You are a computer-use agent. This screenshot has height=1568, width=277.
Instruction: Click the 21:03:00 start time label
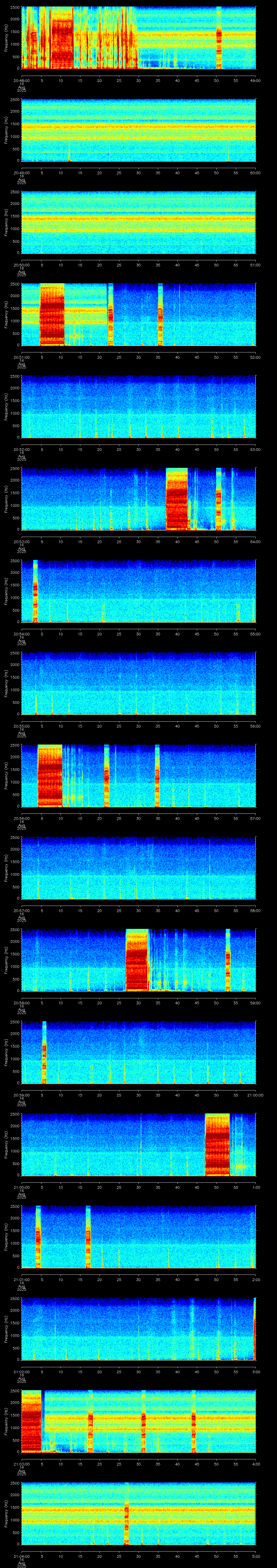click(21, 1464)
